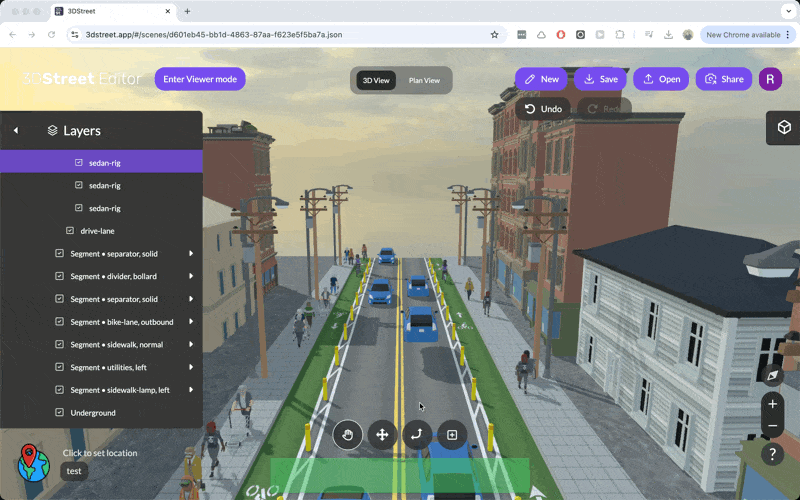Click the compass orientation icon
This screenshot has height=500, width=800.
tap(772, 376)
